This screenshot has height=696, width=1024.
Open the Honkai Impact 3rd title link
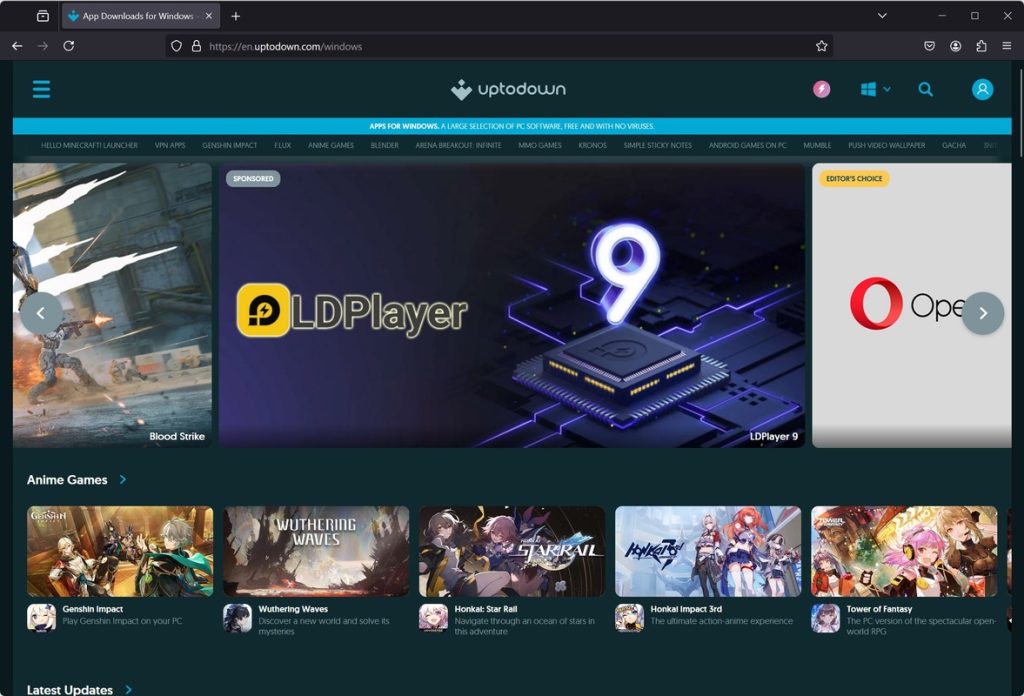tap(686, 609)
